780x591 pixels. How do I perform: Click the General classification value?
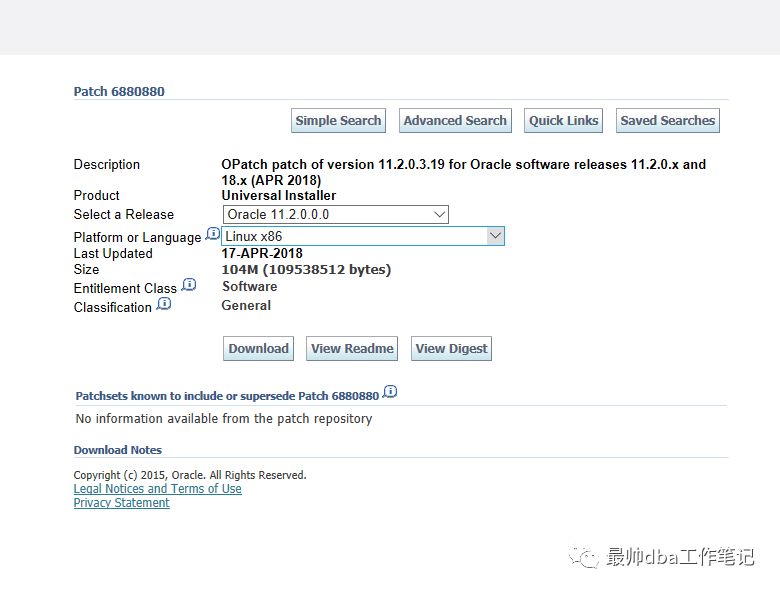coord(246,305)
